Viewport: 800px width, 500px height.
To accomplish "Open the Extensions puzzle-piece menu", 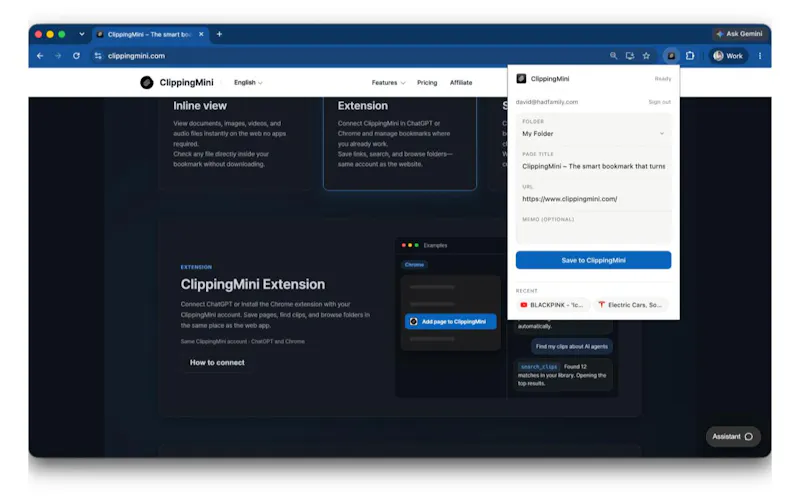I will point(690,56).
